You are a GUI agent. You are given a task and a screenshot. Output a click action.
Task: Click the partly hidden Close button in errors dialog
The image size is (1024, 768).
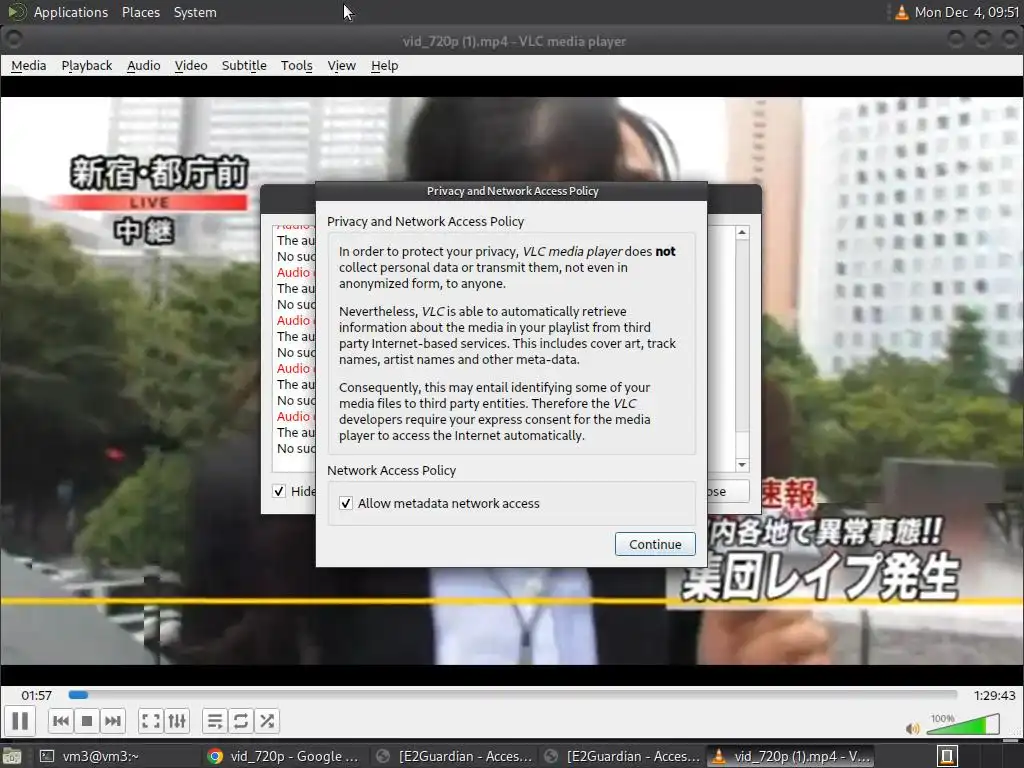point(728,491)
